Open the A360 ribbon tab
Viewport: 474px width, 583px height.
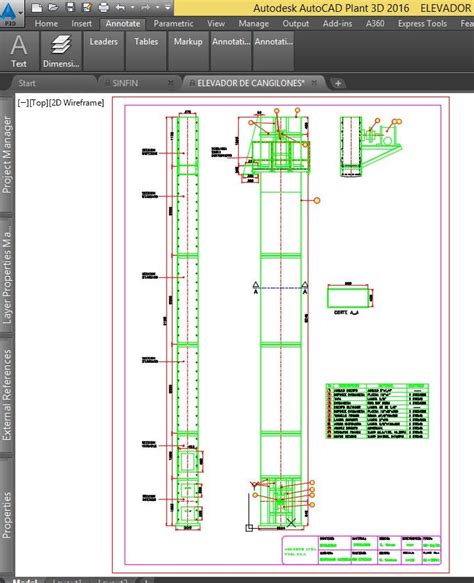coord(375,23)
